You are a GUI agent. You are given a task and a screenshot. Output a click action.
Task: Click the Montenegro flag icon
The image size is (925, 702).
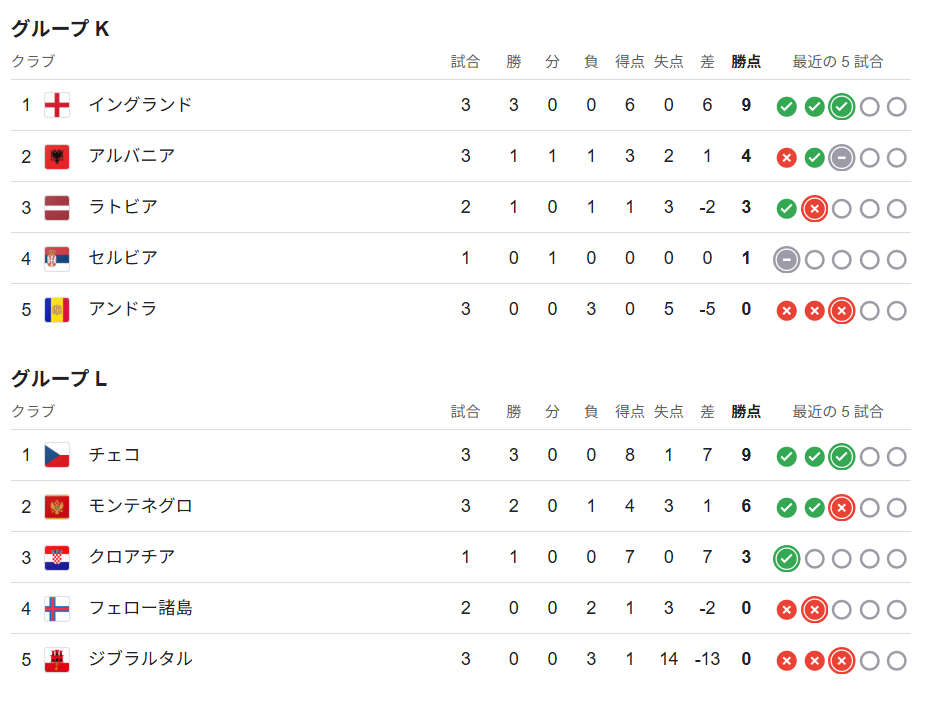click(x=57, y=506)
